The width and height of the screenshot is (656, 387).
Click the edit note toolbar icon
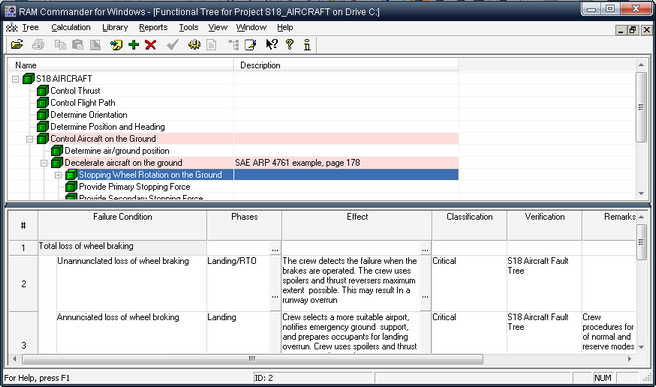pyautogui.click(x=251, y=44)
